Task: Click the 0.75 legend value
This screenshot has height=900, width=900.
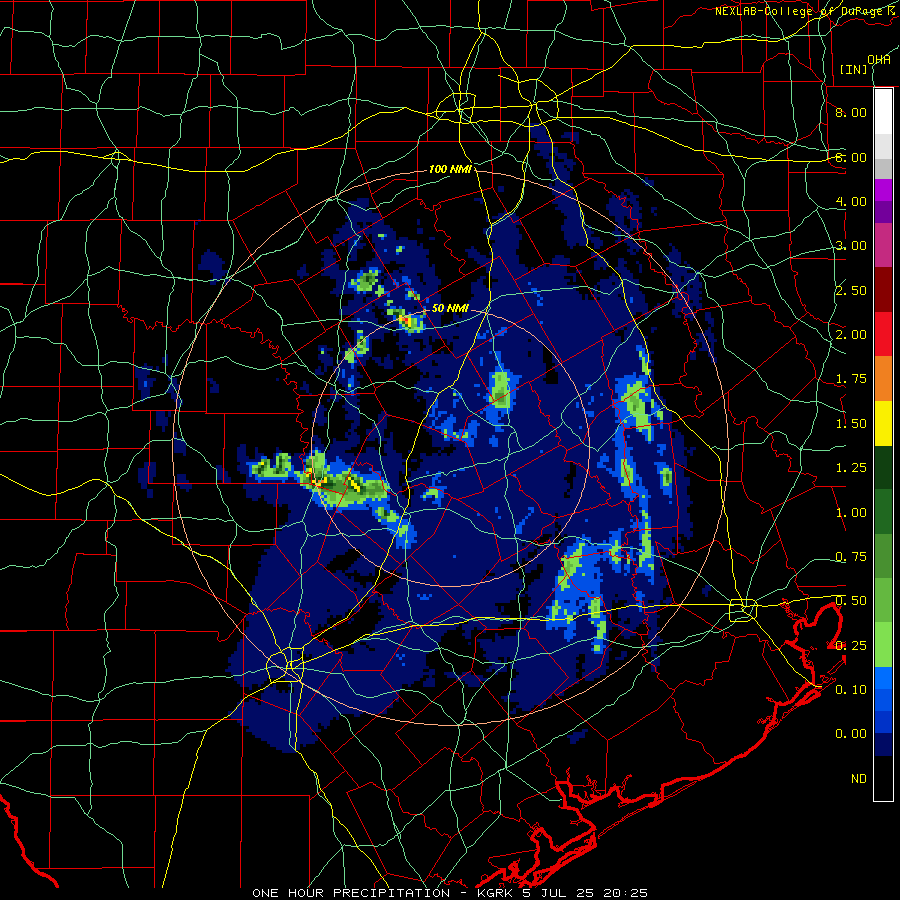Action: pos(851,557)
